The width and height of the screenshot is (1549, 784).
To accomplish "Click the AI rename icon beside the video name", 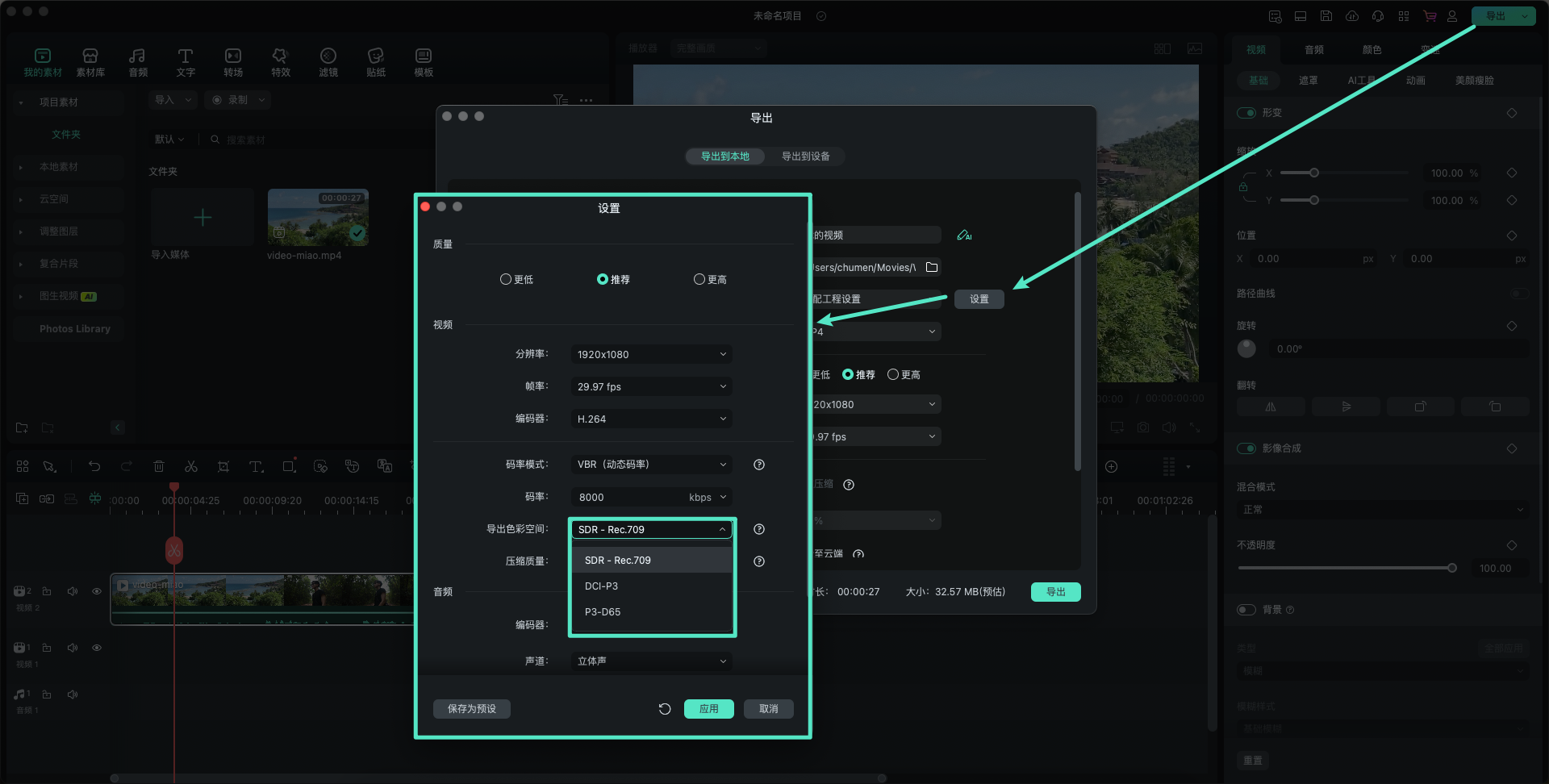I will (963, 236).
